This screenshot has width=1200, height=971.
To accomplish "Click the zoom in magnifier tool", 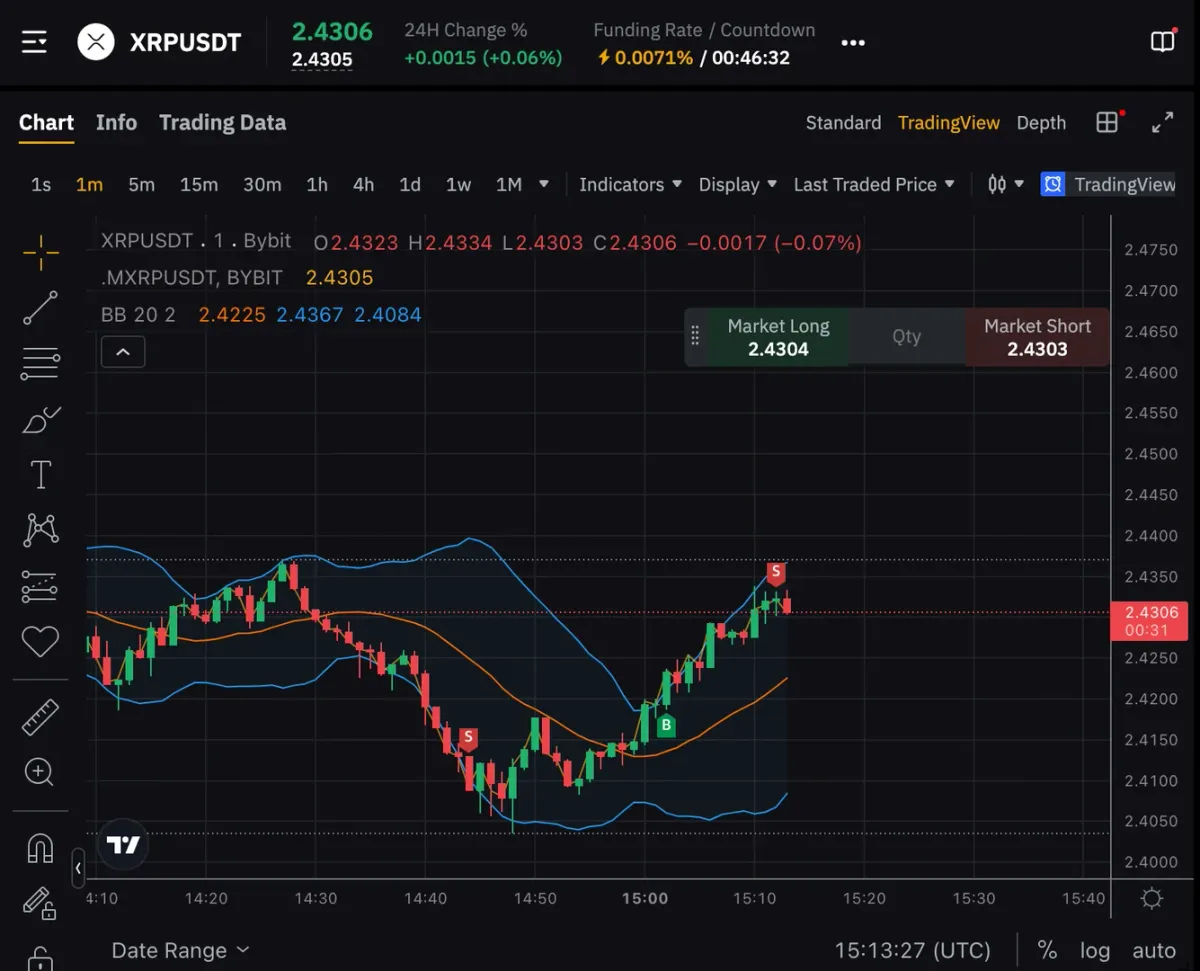I will tap(40, 772).
